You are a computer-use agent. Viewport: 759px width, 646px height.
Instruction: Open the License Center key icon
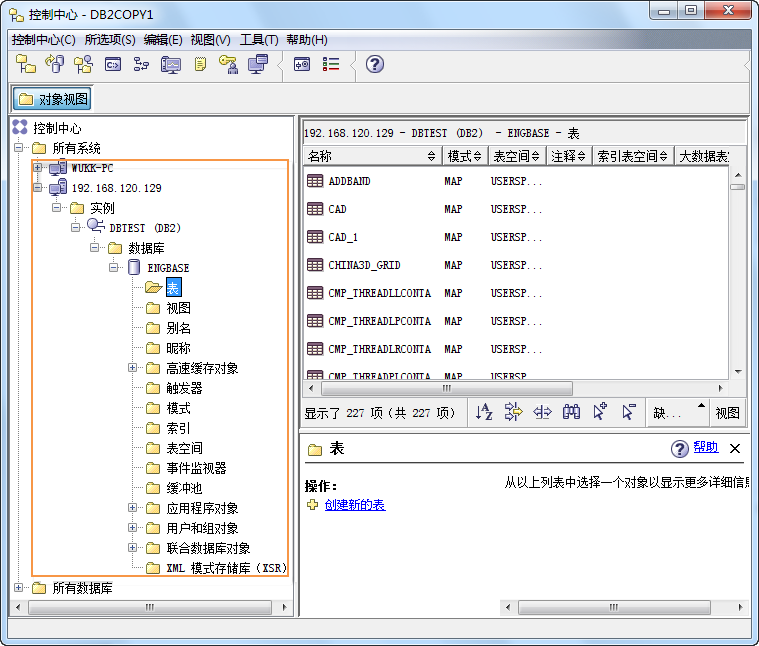point(229,65)
